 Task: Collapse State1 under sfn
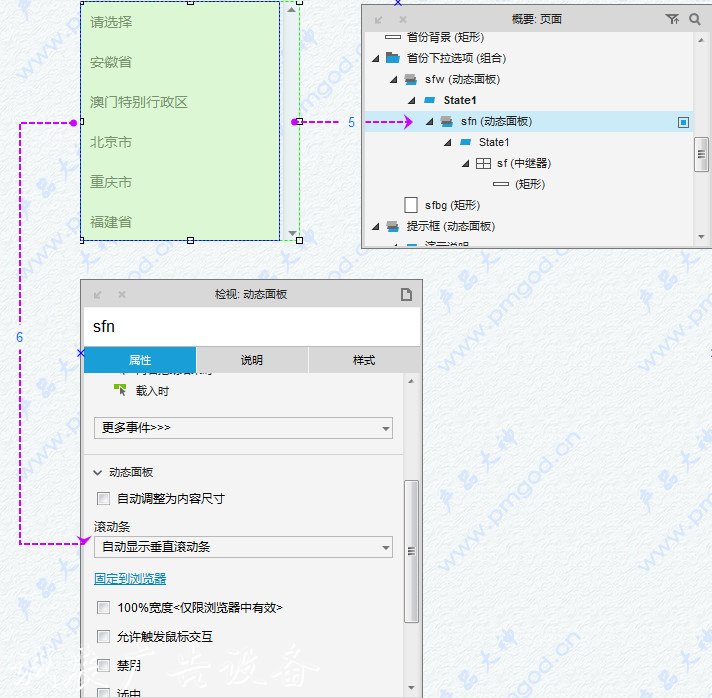447,143
